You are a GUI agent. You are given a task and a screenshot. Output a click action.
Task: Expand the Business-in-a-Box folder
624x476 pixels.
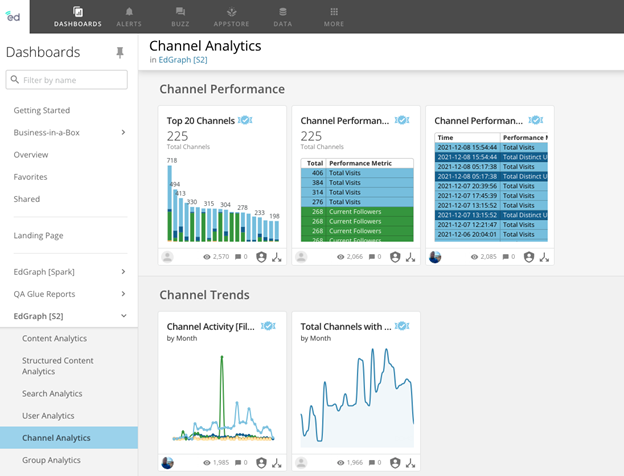point(123,132)
